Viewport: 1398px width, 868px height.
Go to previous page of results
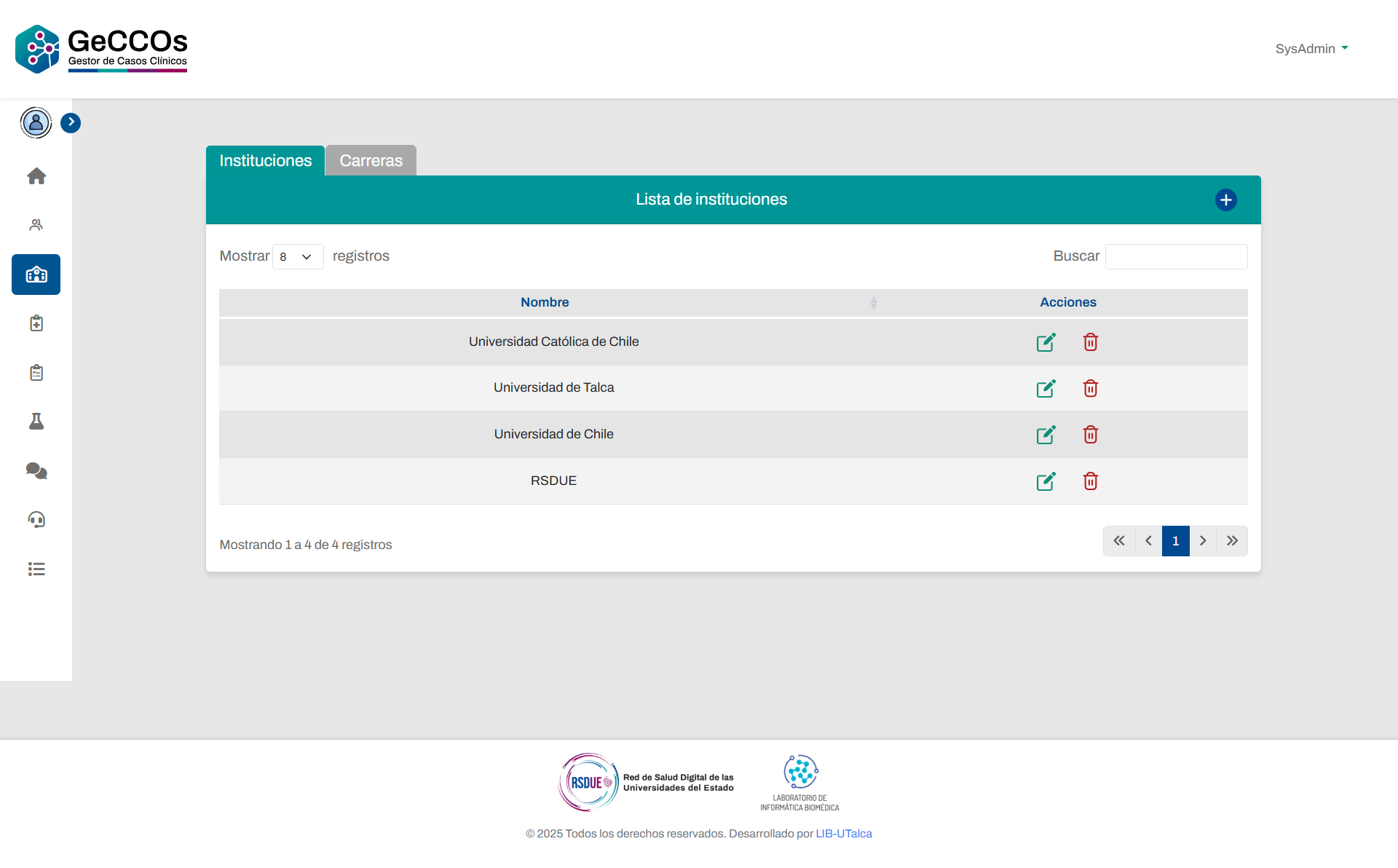pyautogui.click(x=1148, y=541)
